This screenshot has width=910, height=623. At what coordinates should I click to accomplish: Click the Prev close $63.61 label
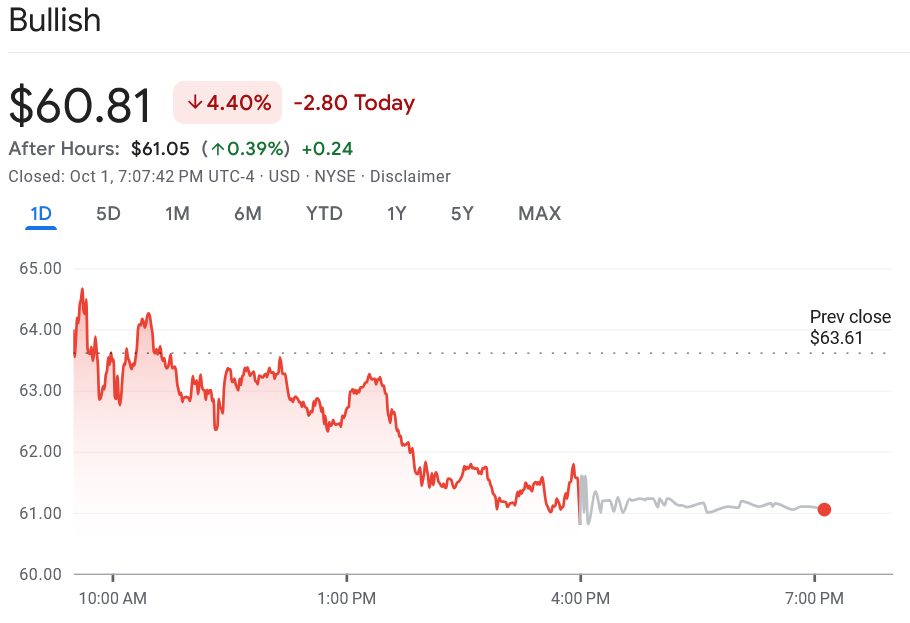click(850, 327)
